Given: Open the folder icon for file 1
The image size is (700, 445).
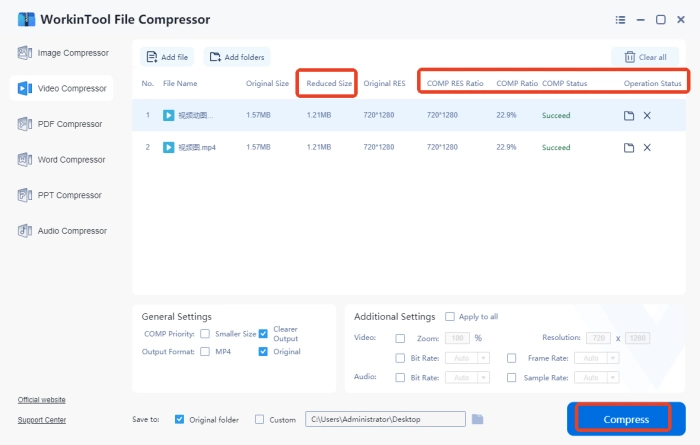Looking at the screenshot, I should (x=629, y=116).
